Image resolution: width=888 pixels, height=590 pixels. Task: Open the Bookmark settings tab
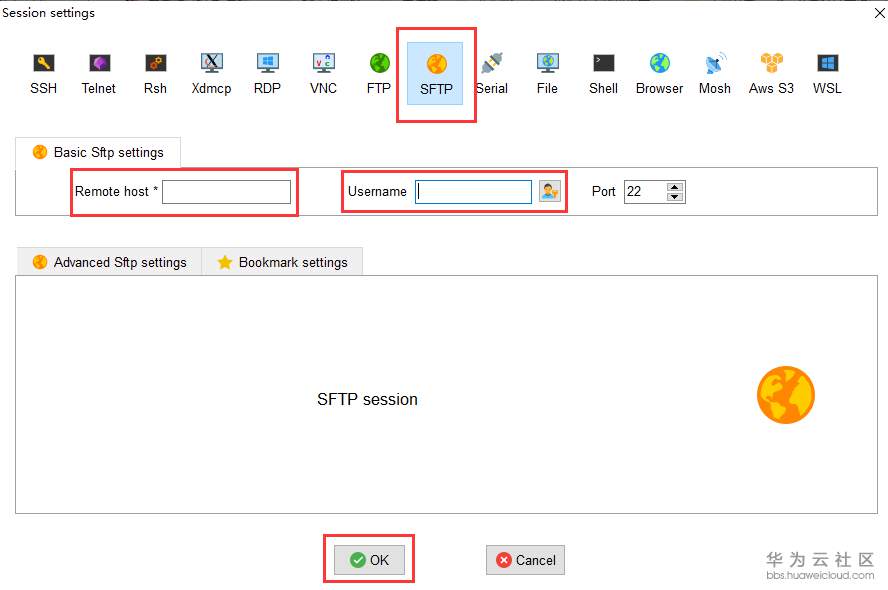tap(282, 262)
